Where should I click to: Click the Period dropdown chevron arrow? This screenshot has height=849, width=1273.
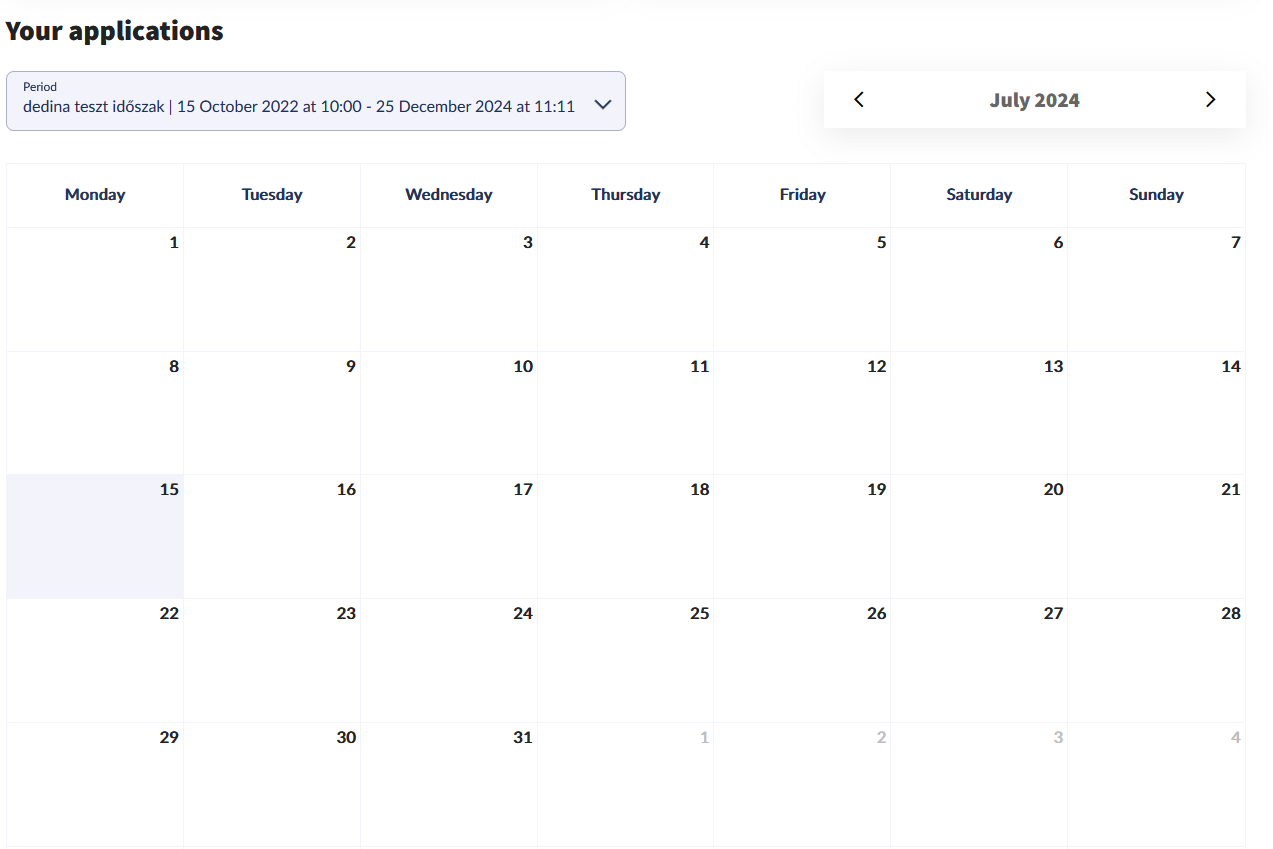(x=602, y=104)
